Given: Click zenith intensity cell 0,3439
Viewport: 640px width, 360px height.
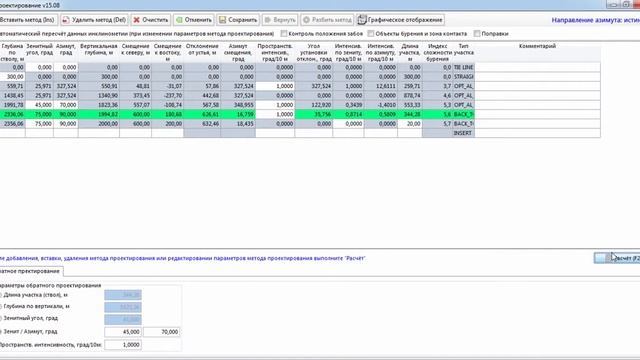Looking at the screenshot, I should [x=348, y=105].
